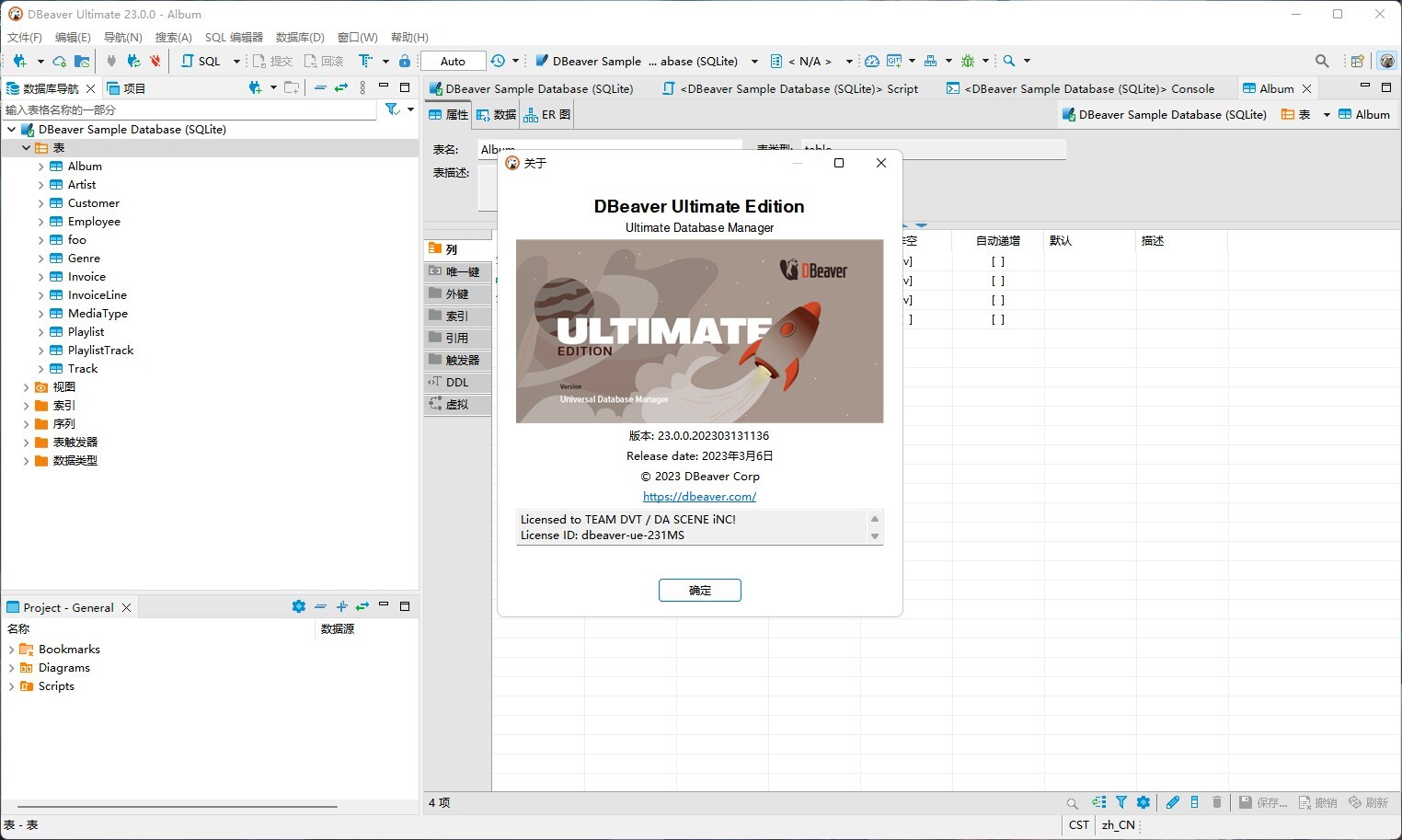The image size is (1402, 840).
Task: Click the table name filter input field
Action: [x=190, y=109]
